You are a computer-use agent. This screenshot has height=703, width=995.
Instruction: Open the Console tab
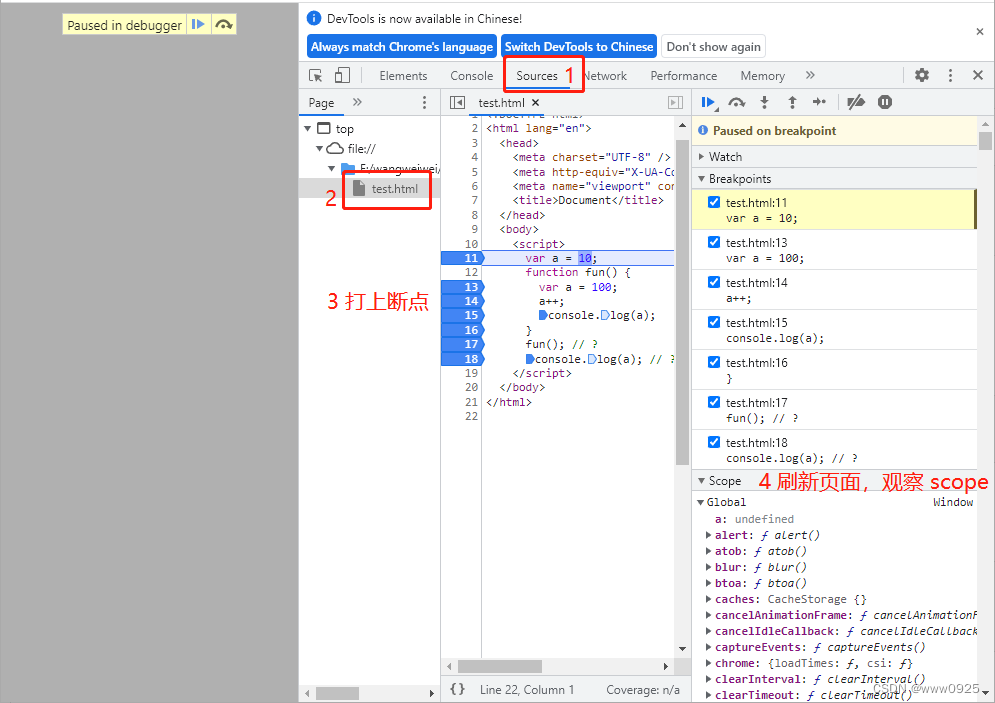(471, 76)
